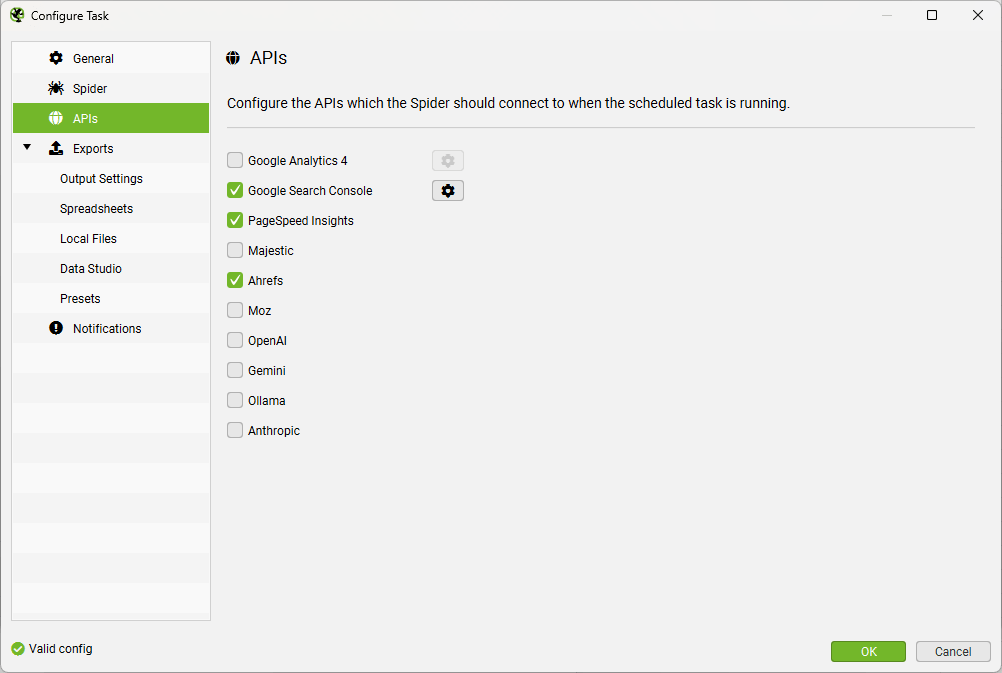Image resolution: width=1002 pixels, height=673 pixels.
Task: Click the Google Analytics 4 settings gear
Action: coord(448,160)
